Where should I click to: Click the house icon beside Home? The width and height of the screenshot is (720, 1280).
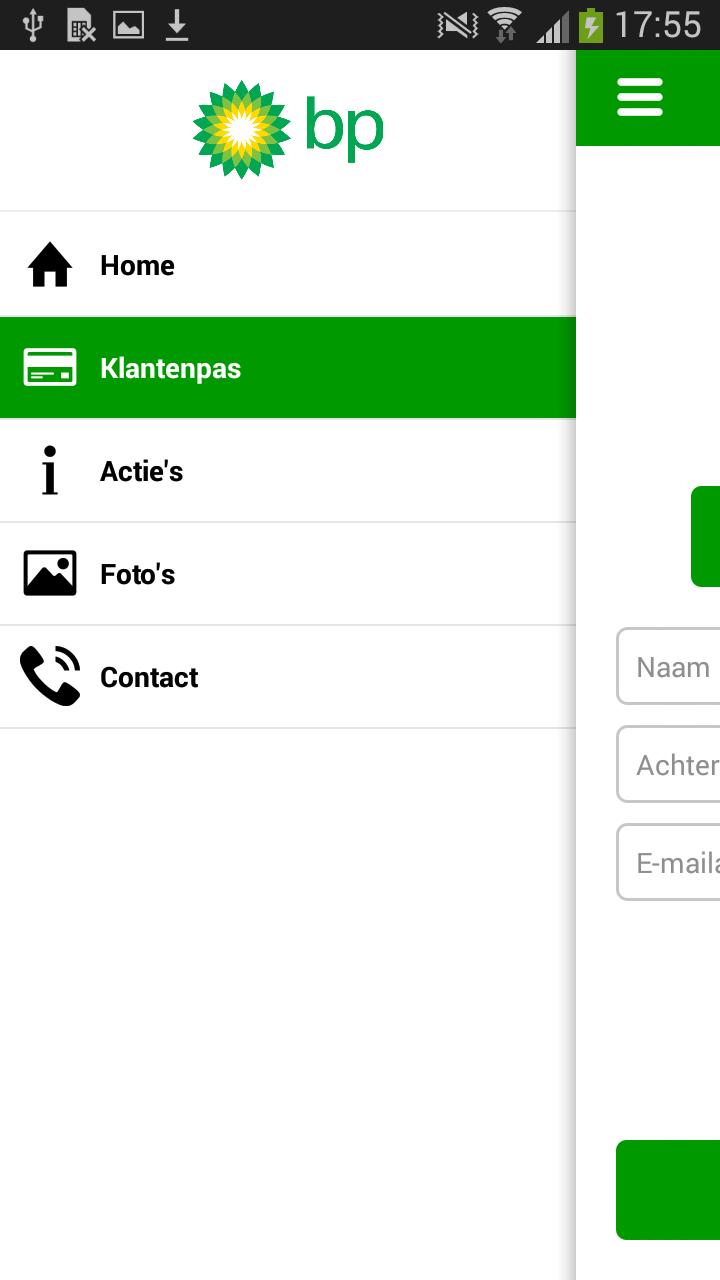50,265
